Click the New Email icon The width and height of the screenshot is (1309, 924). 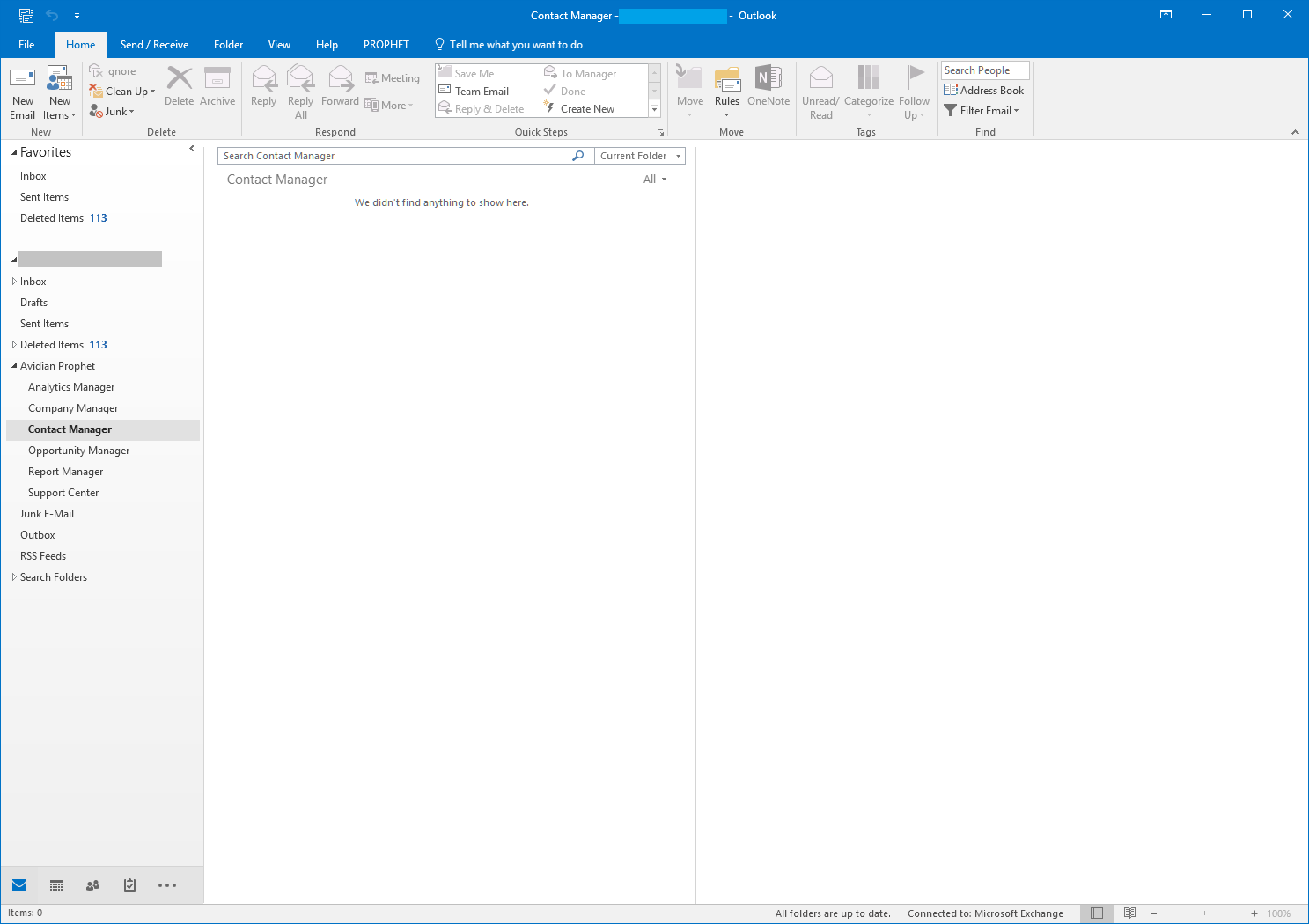pyautogui.click(x=22, y=79)
